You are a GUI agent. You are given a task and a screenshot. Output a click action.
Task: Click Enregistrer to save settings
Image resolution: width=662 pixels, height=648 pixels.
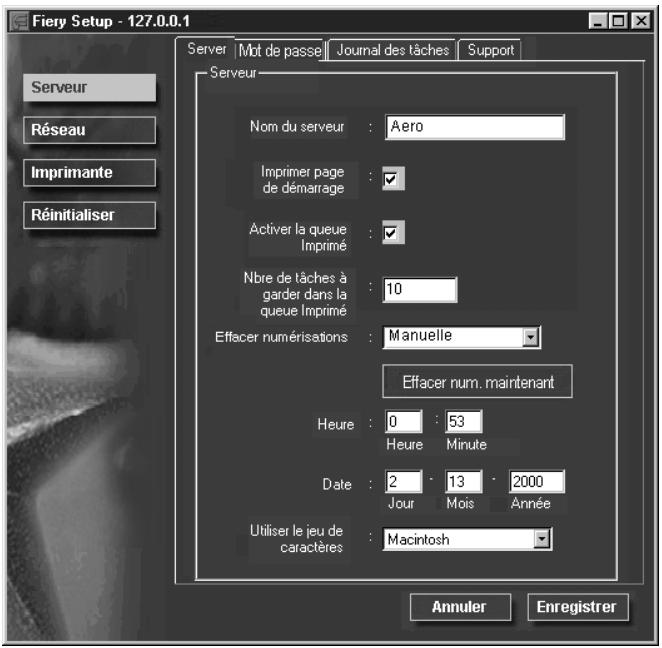pyautogui.click(x=578, y=607)
